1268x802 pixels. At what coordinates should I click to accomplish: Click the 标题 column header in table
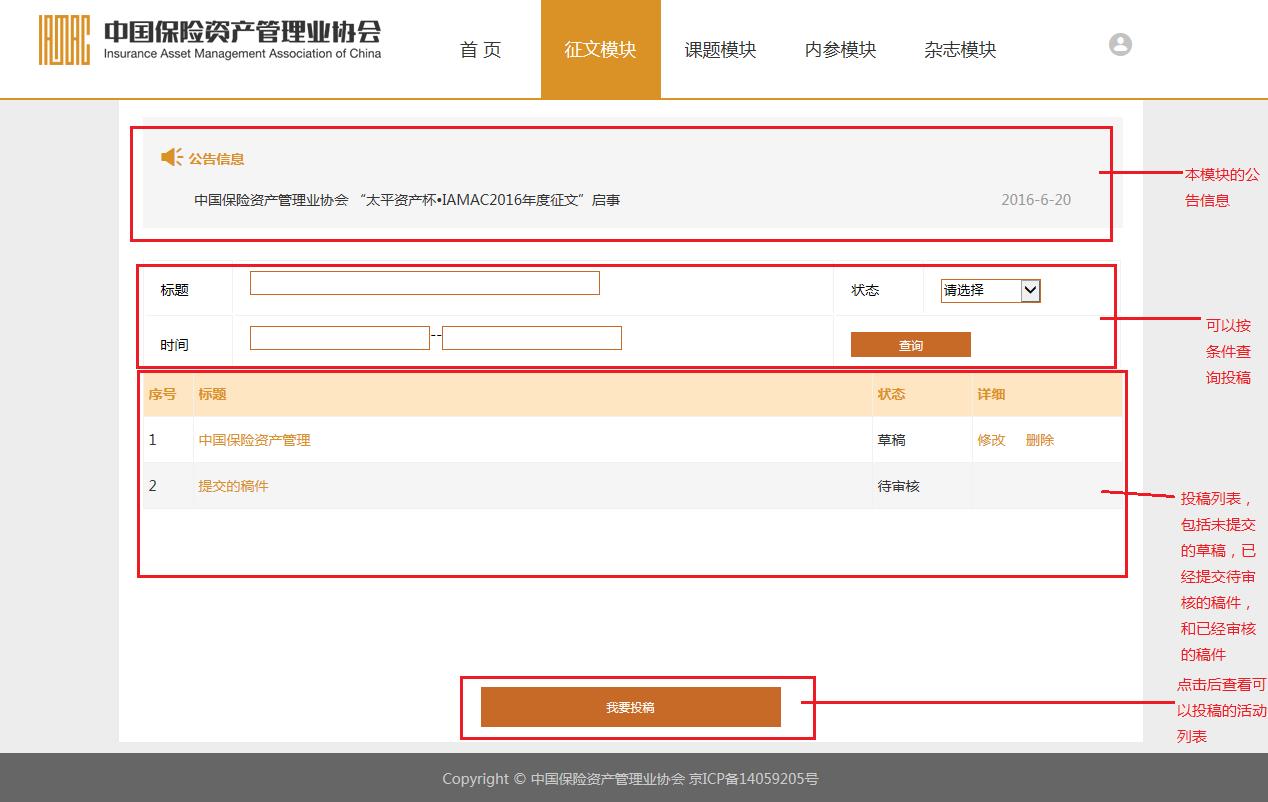click(212, 394)
